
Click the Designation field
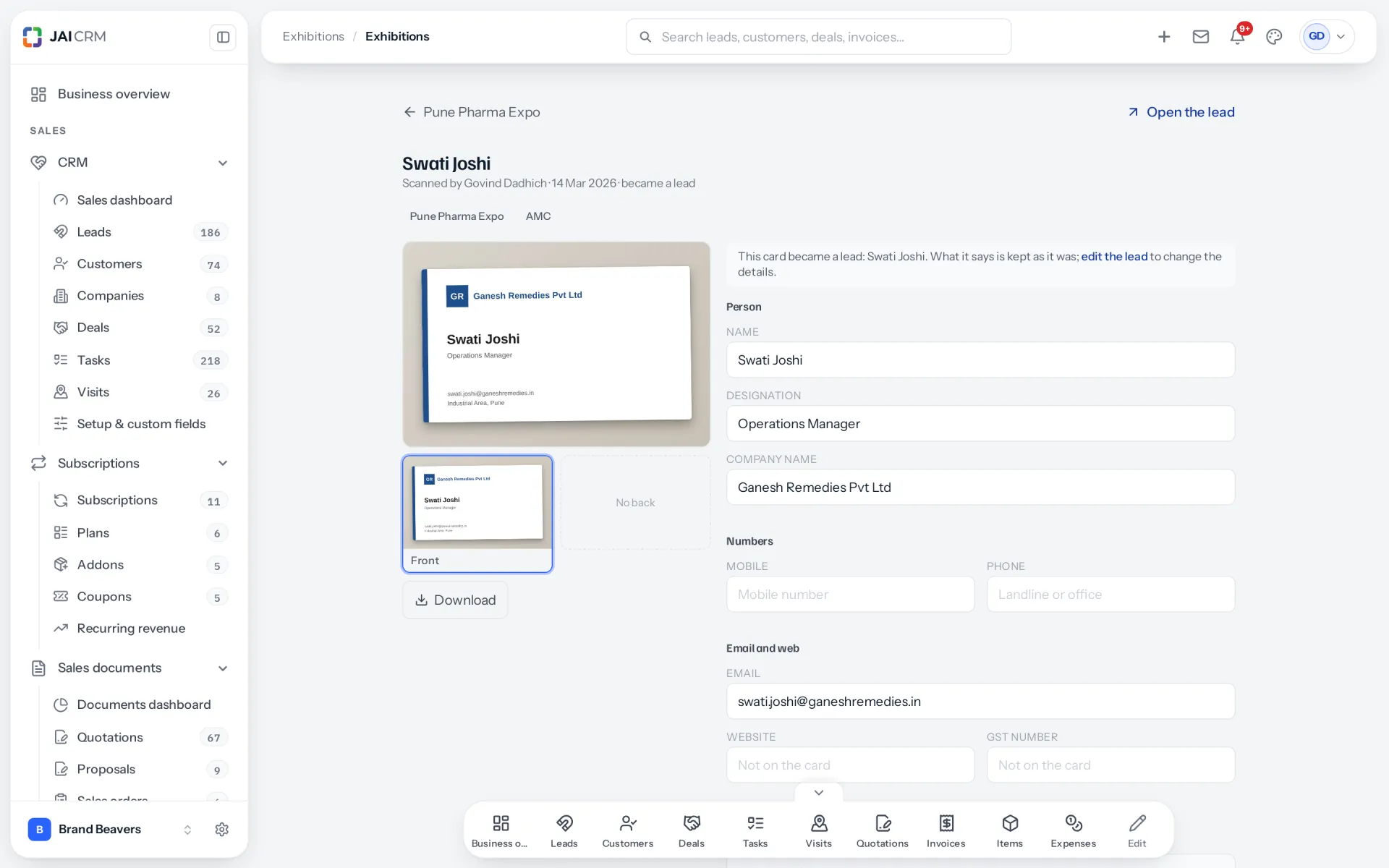pos(980,424)
